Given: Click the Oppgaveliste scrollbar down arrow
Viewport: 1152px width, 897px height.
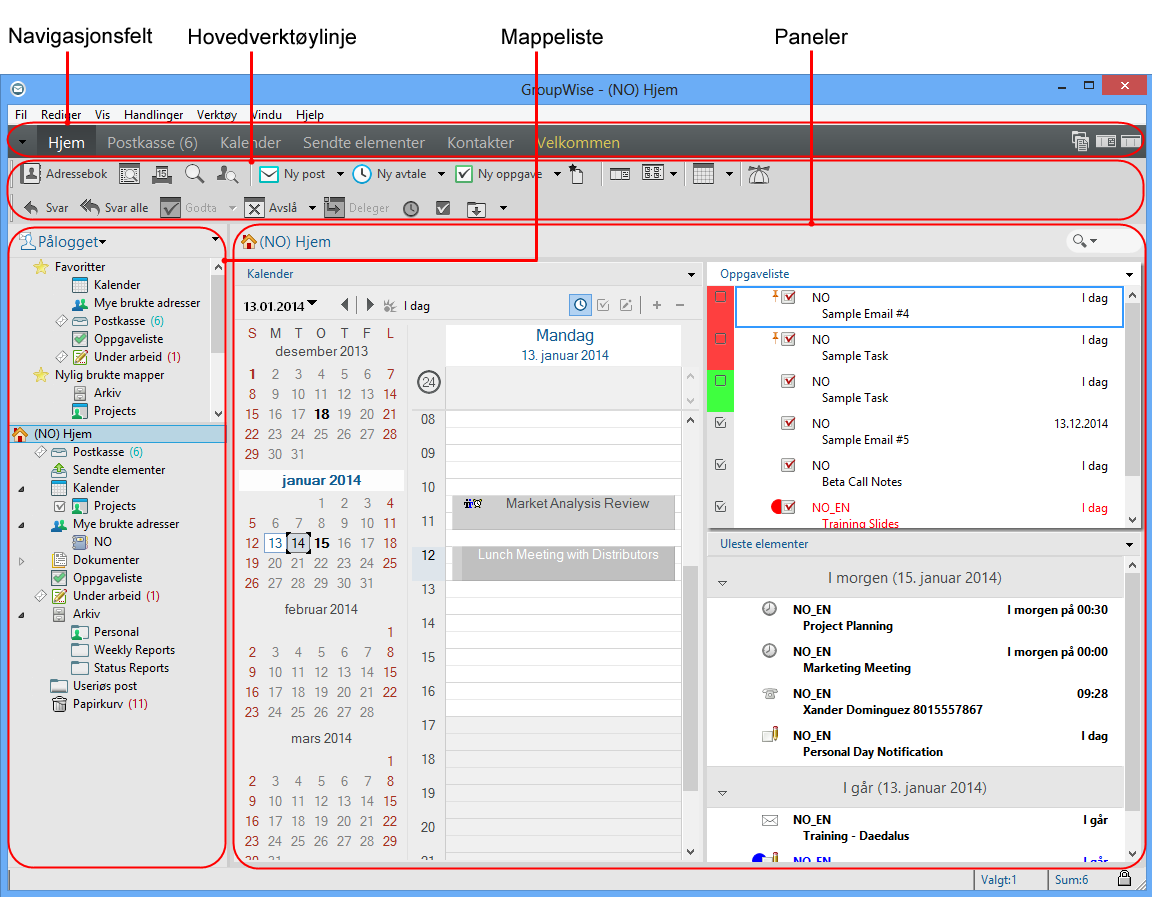Looking at the screenshot, I should pos(1132,519).
